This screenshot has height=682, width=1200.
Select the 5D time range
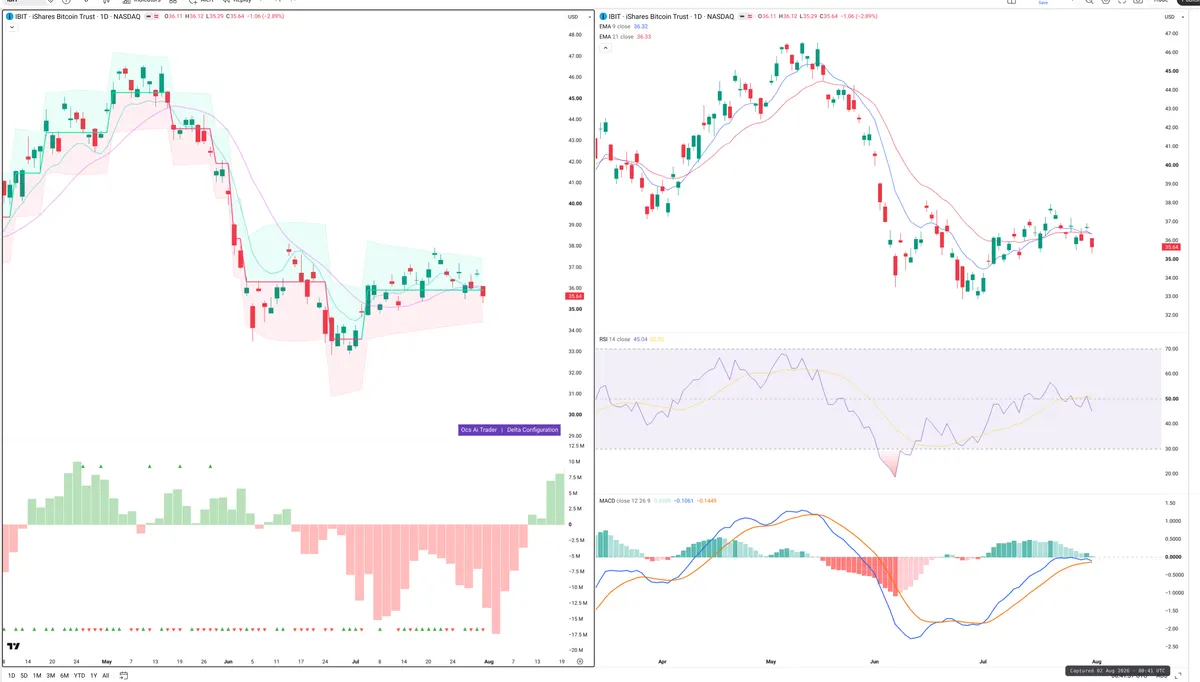pos(24,676)
